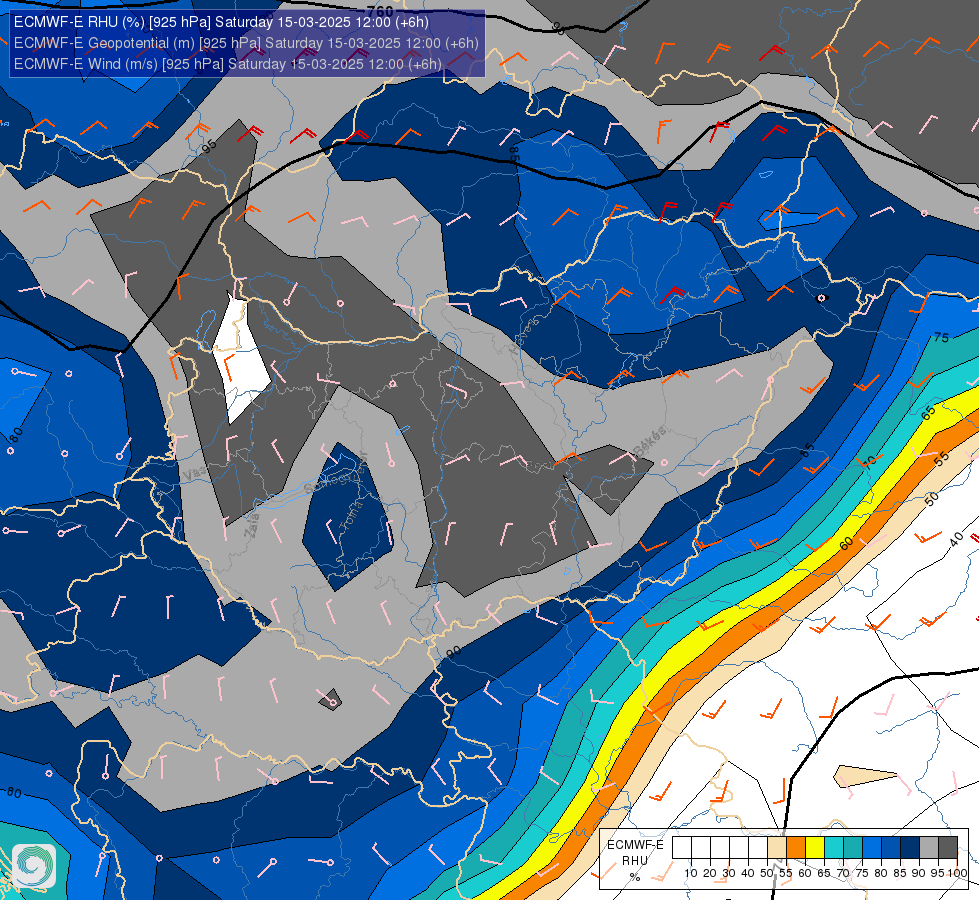
Task: Click the Tolna county label on map
Action: 351,515
